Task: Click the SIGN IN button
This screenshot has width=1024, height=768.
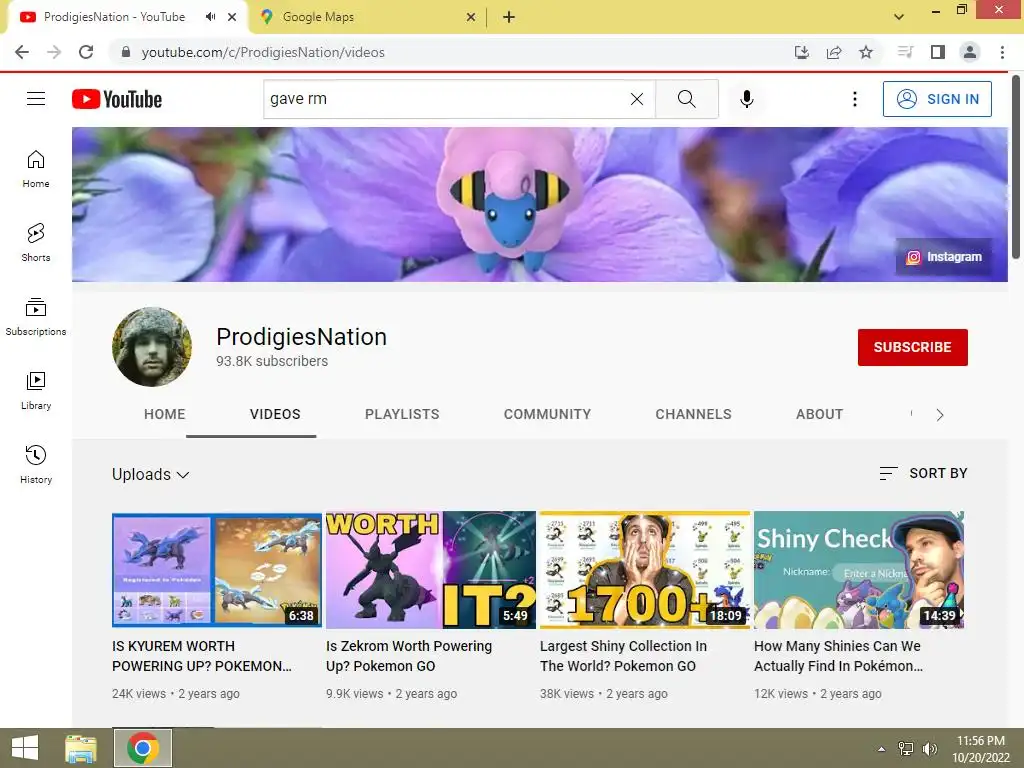Action: click(937, 99)
